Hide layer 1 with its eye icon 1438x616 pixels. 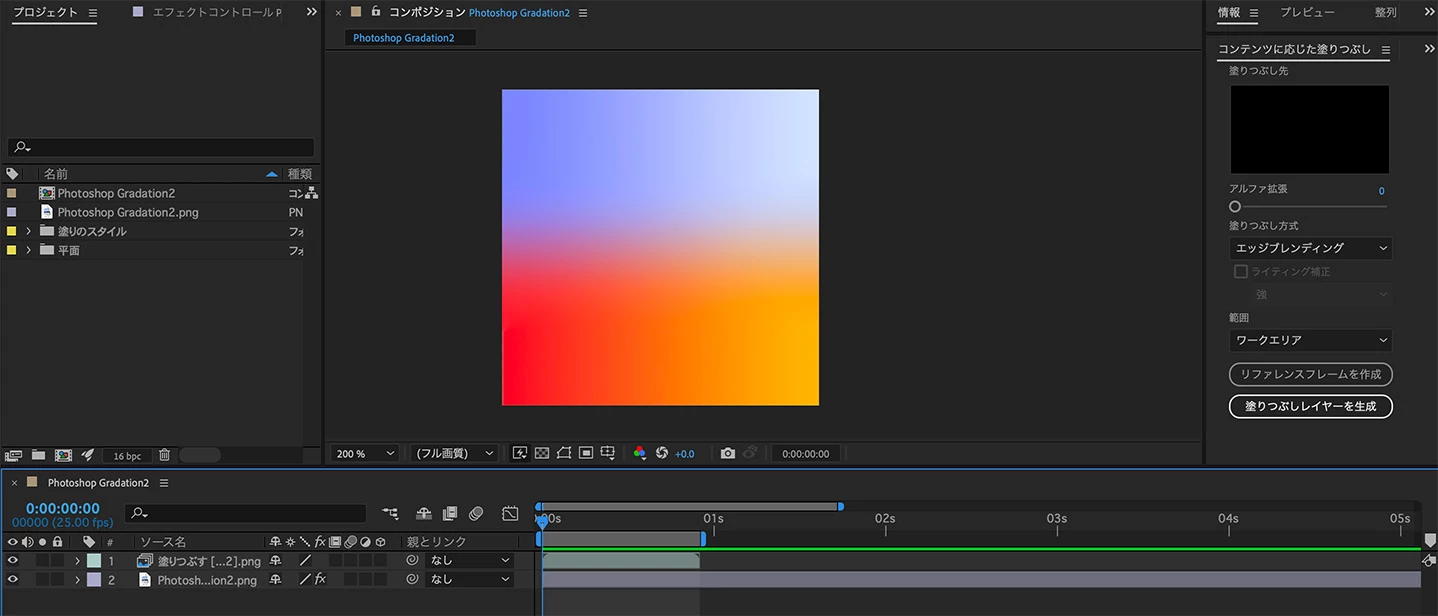click(12, 561)
